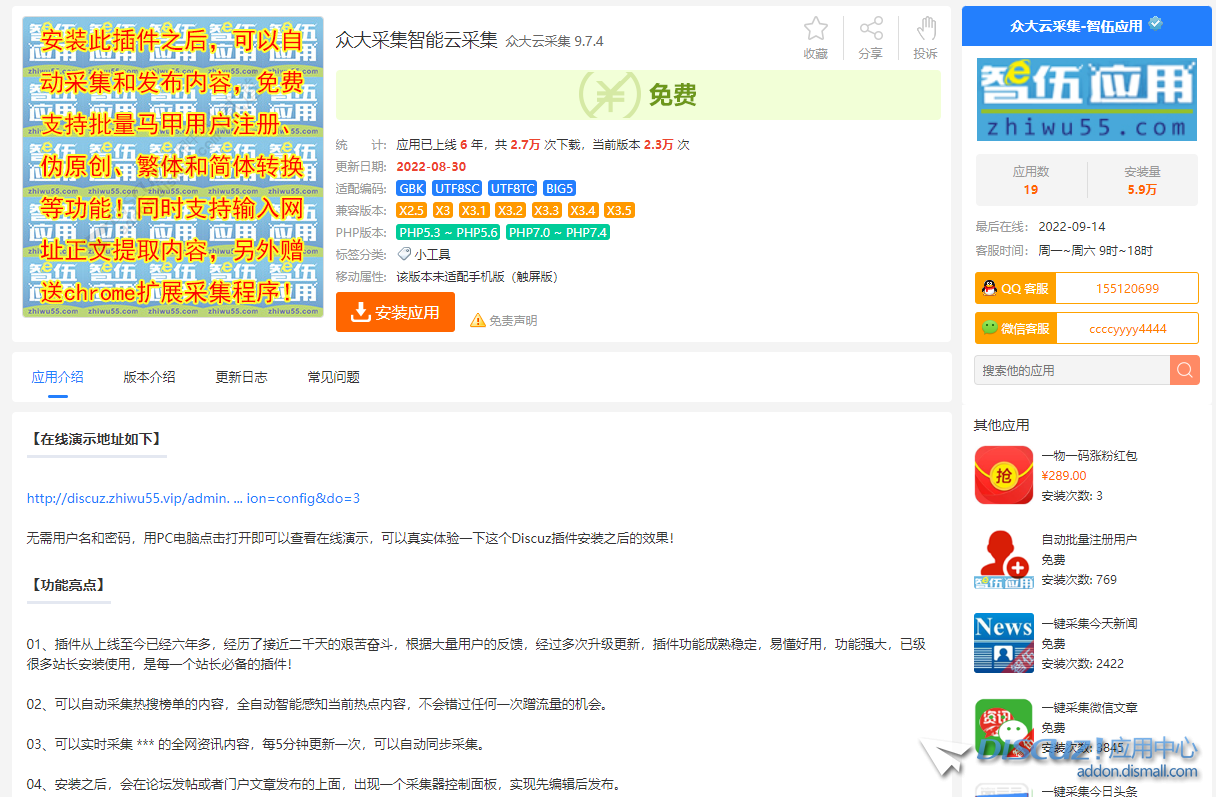This screenshot has width=1216, height=797.
Task: Click the 众大采集智能云采集 app title
Action: tap(417, 40)
